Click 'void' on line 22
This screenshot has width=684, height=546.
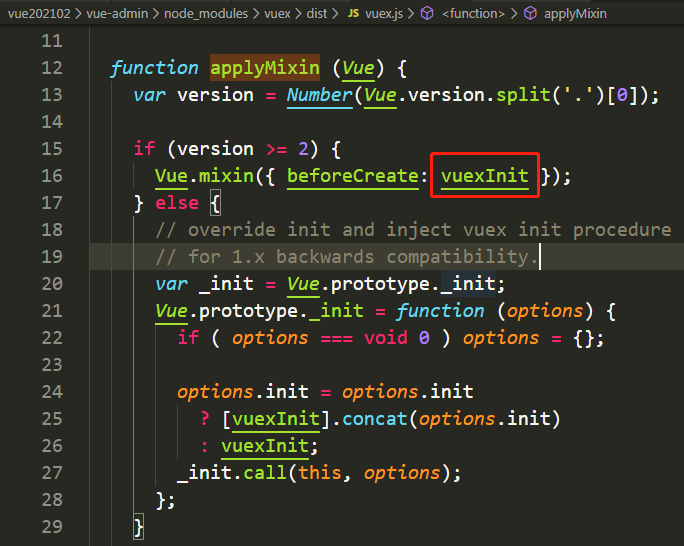(386, 338)
